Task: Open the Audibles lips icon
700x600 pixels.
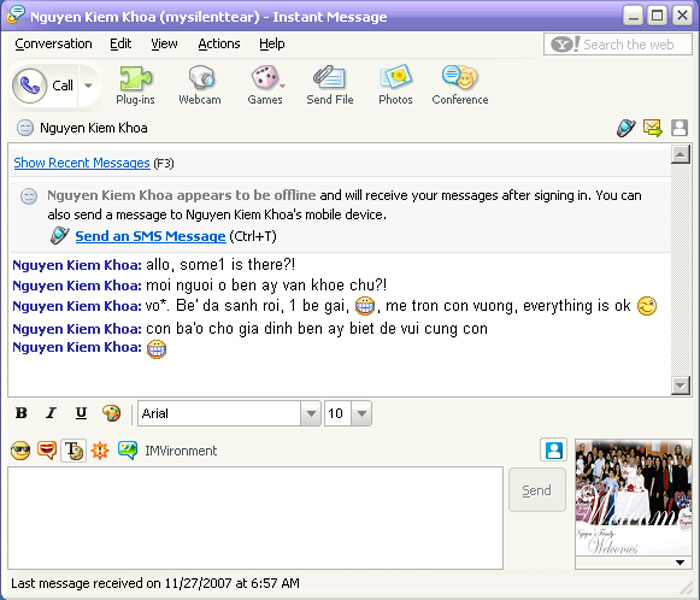Action: [x=47, y=450]
